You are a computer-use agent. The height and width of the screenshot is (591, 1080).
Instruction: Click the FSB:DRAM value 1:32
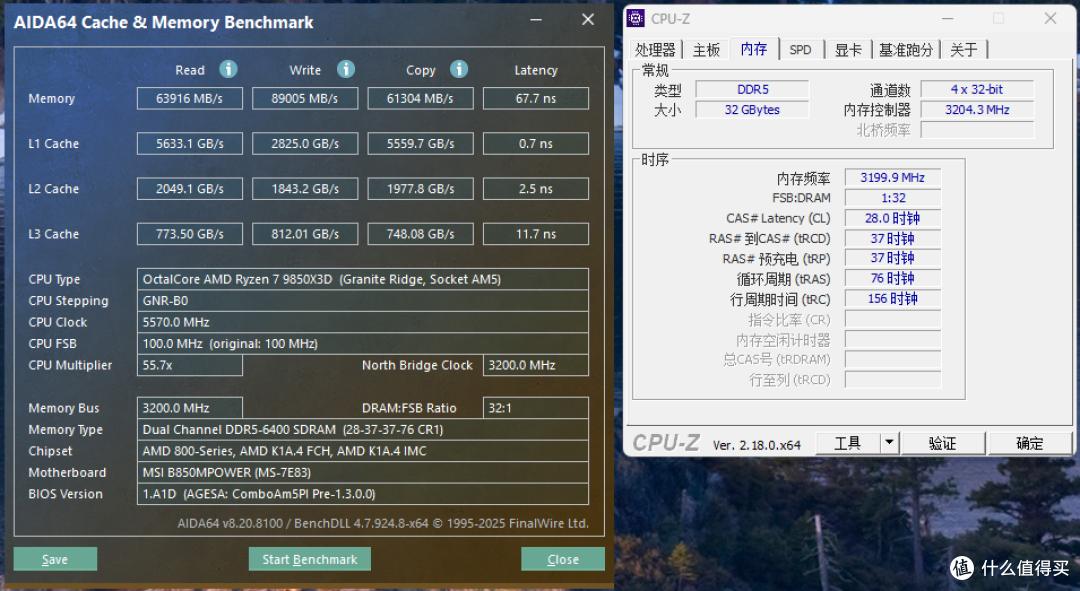click(x=893, y=198)
